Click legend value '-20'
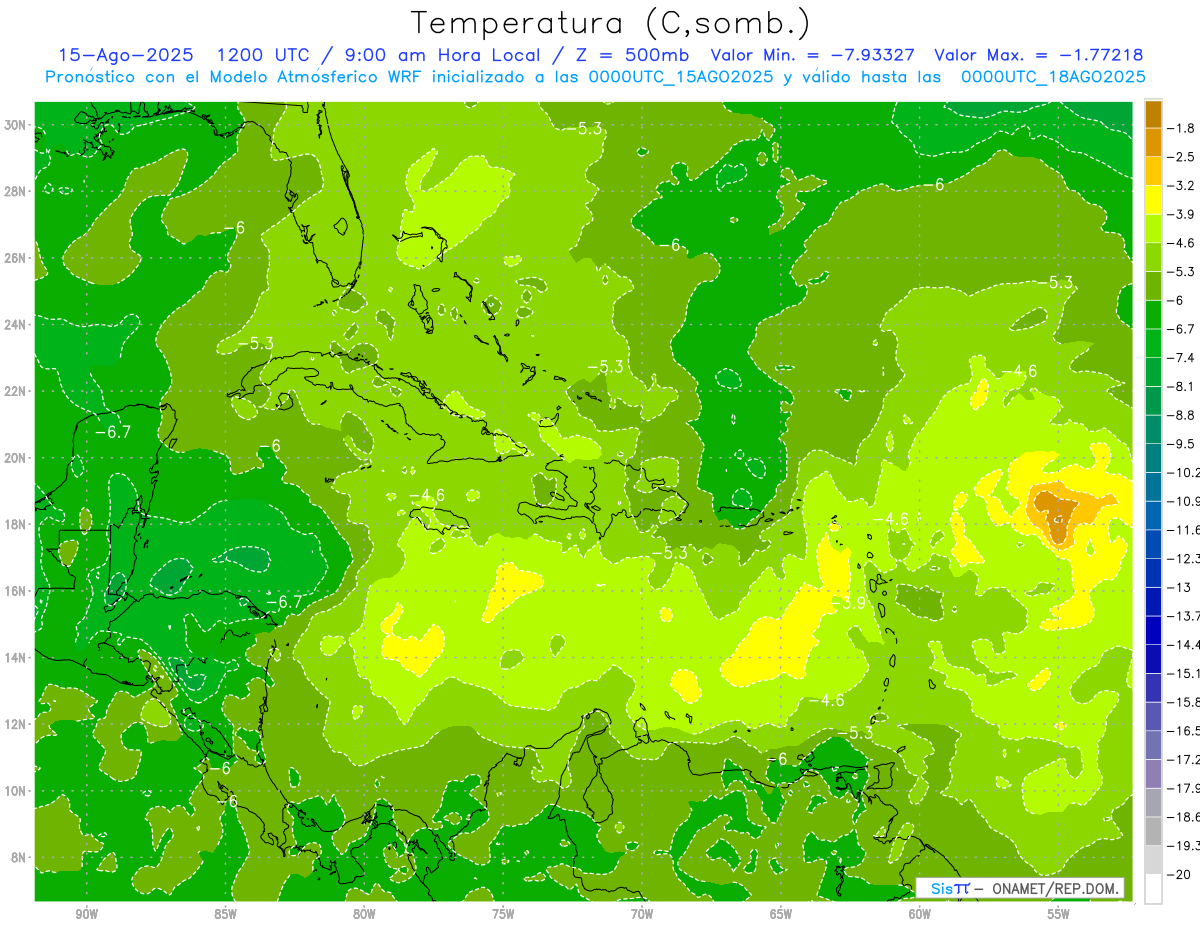Screen dimensions: 1200x927 click(x=1180, y=874)
